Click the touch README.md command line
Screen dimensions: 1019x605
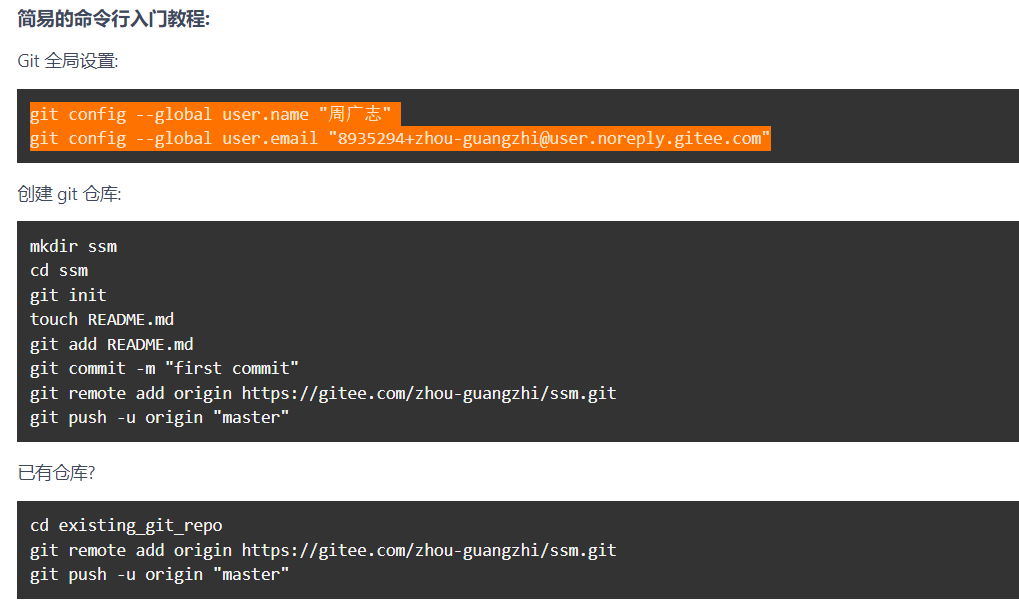click(x=102, y=319)
